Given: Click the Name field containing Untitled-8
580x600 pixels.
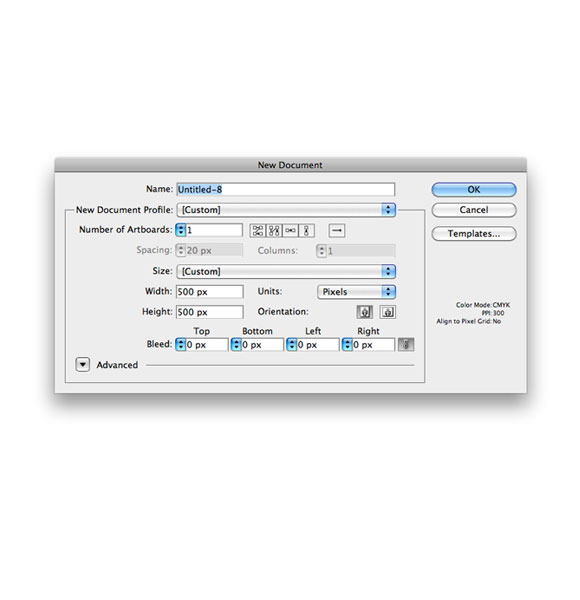Looking at the screenshot, I should point(285,189).
